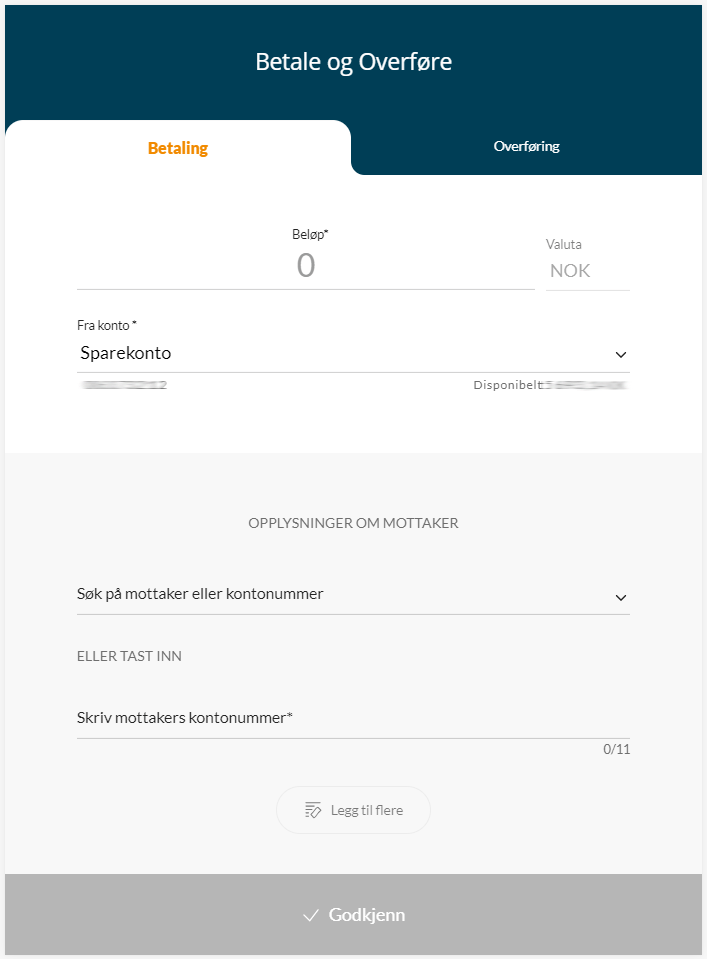Click the chevron arrow next to Sparekonto

click(621, 355)
